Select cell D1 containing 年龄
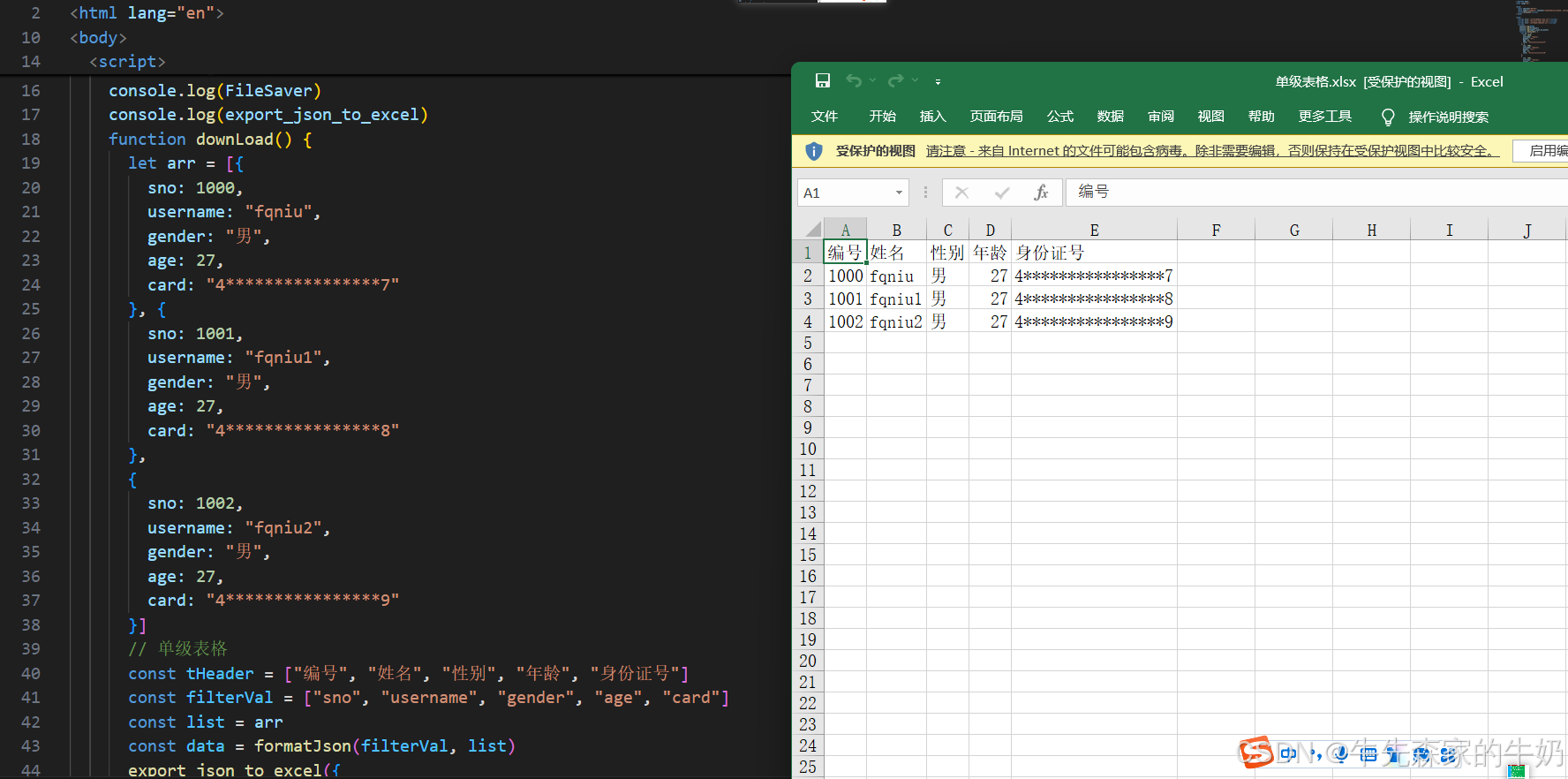The image size is (1568, 779). click(x=990, y=253)
